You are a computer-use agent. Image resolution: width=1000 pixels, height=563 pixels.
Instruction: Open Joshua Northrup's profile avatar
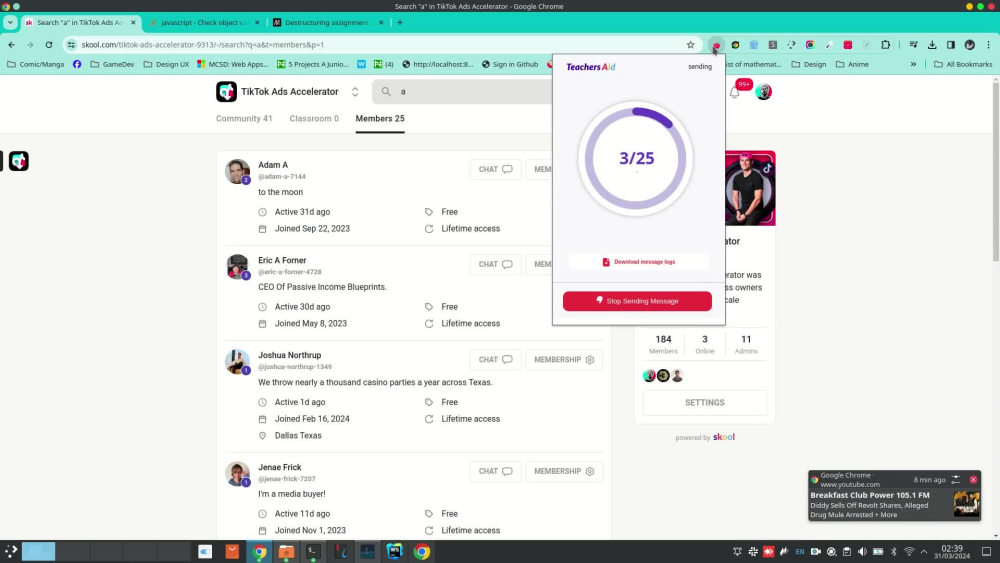237,362
